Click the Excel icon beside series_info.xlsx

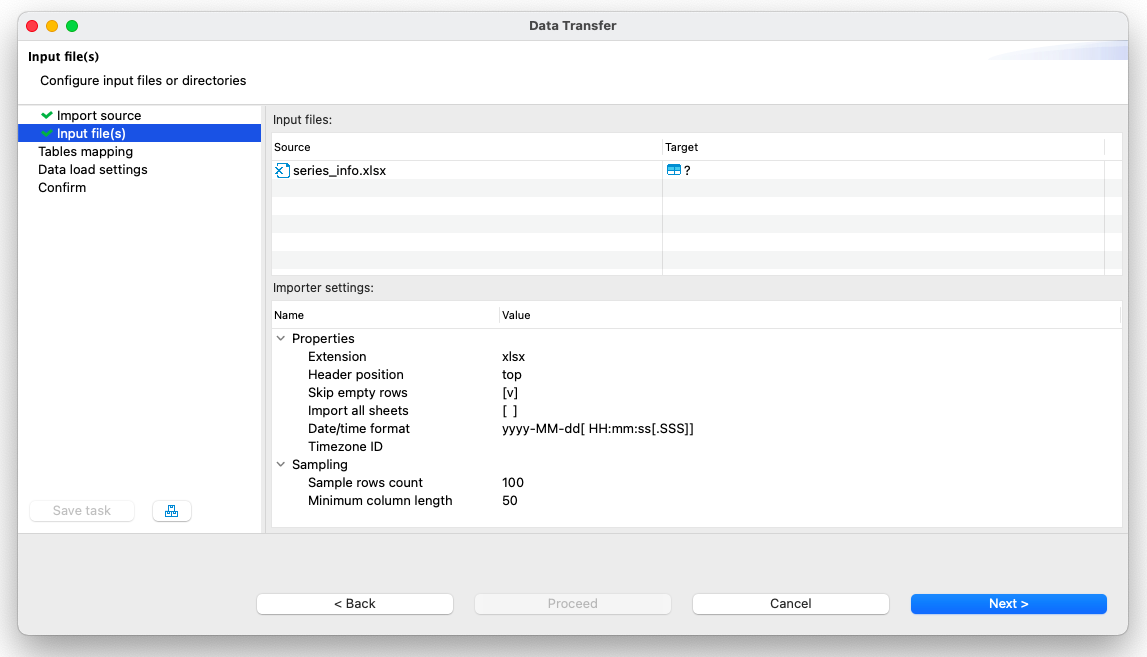click(281, 170)
